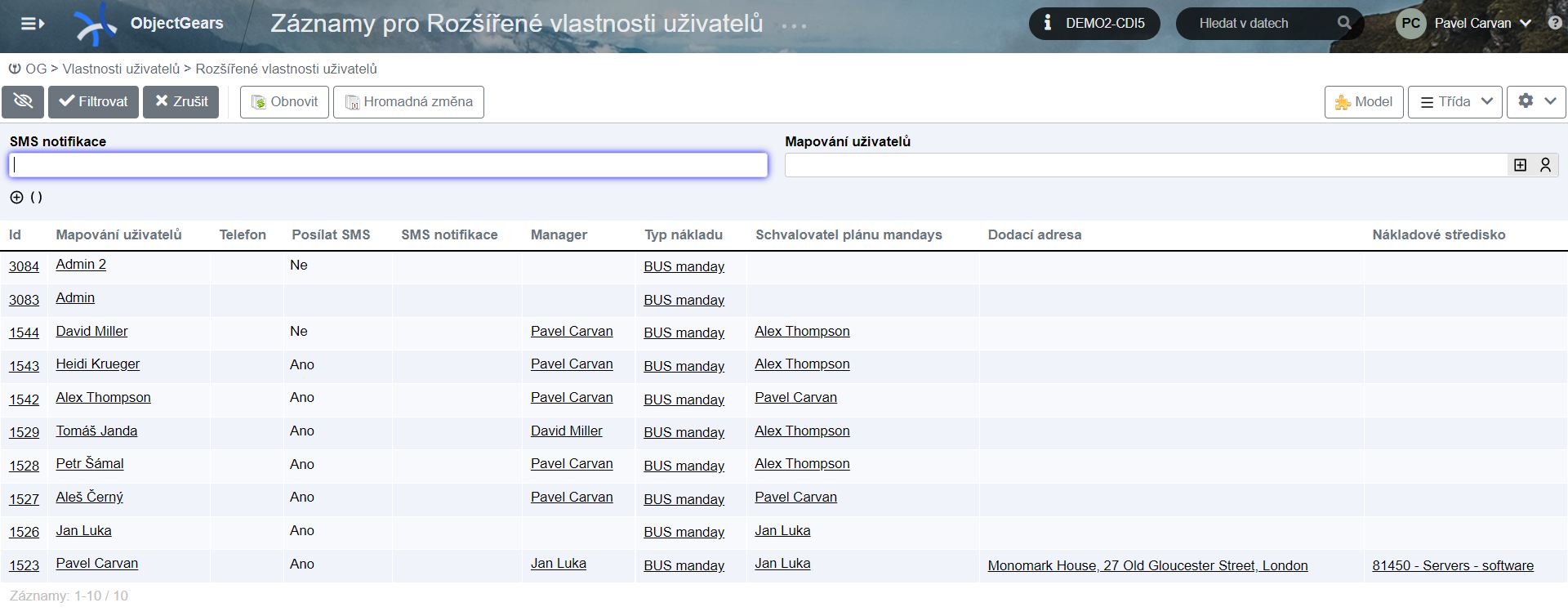Sort by Manager column header
The height and width of the screenshot is (616, 1568).
[559, 234]
